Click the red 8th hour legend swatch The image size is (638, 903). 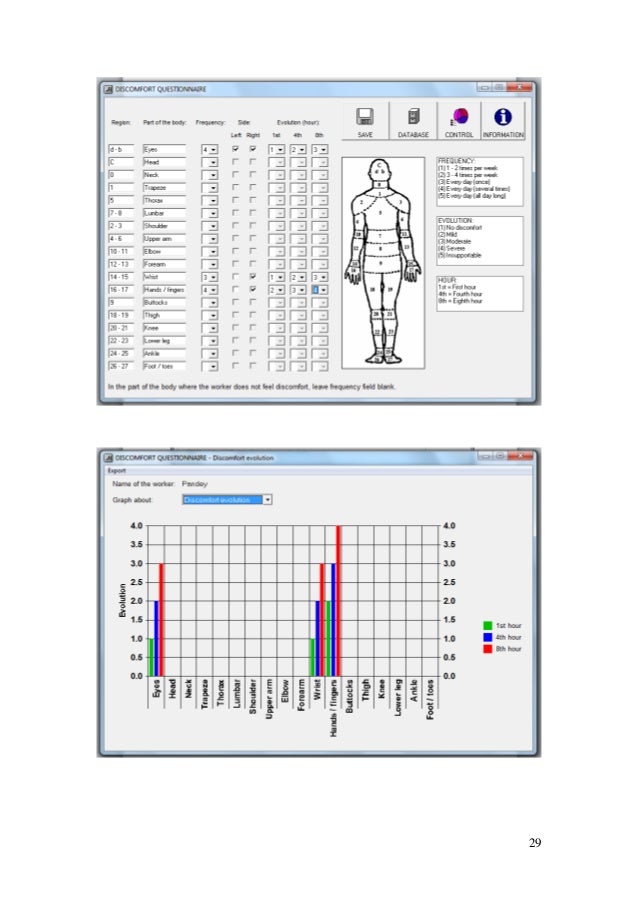(488, 648)
